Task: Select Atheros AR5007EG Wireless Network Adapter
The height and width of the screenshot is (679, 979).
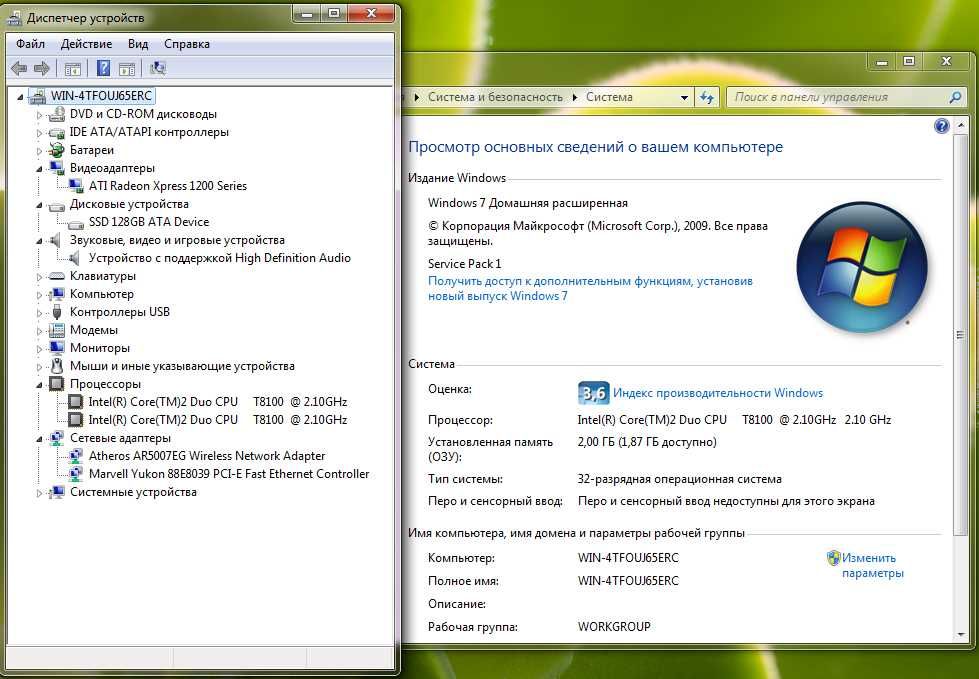Action: click(x=207, y=456)
